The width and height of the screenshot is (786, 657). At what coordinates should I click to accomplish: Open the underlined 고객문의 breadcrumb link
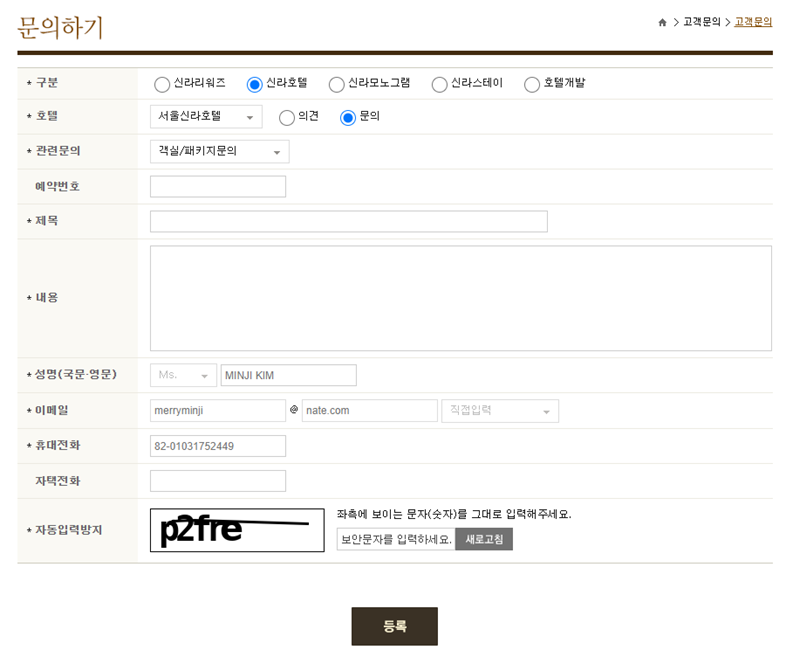point(753,22)
